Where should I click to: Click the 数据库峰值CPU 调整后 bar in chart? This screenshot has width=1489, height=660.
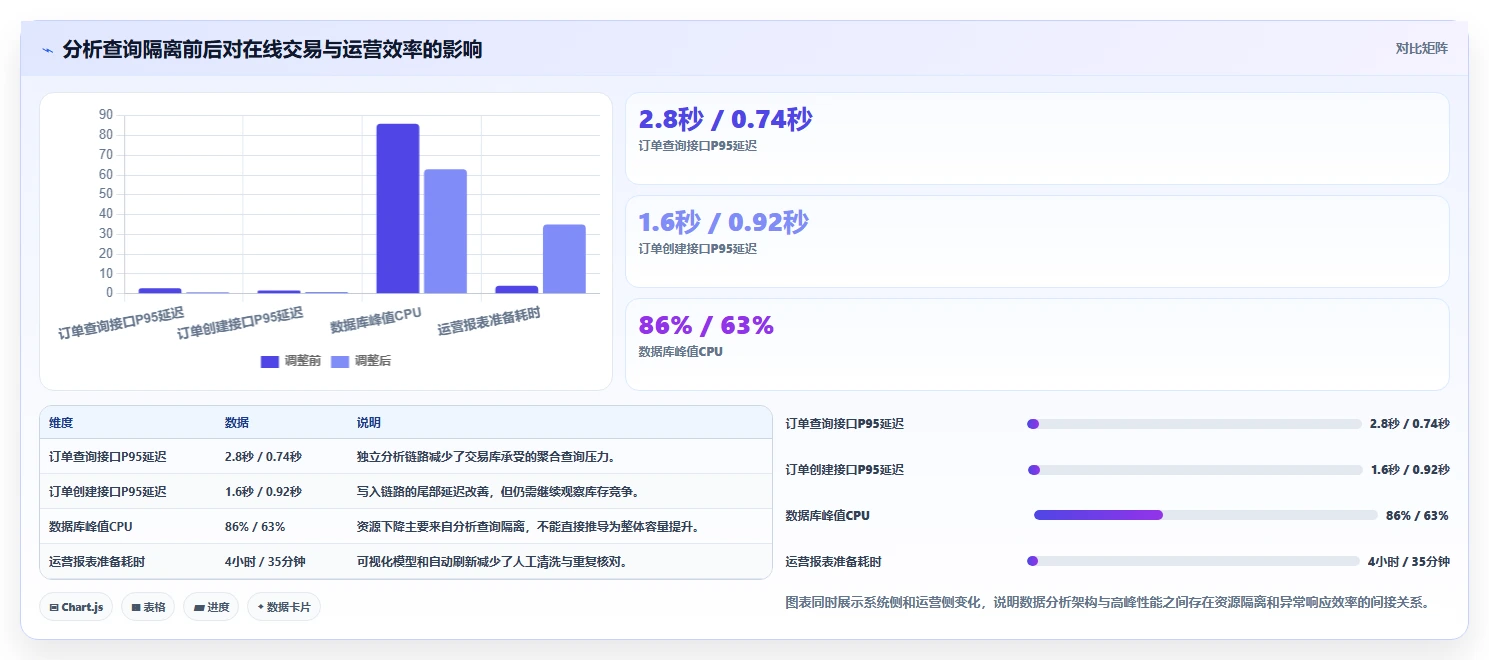coord(445,231)
